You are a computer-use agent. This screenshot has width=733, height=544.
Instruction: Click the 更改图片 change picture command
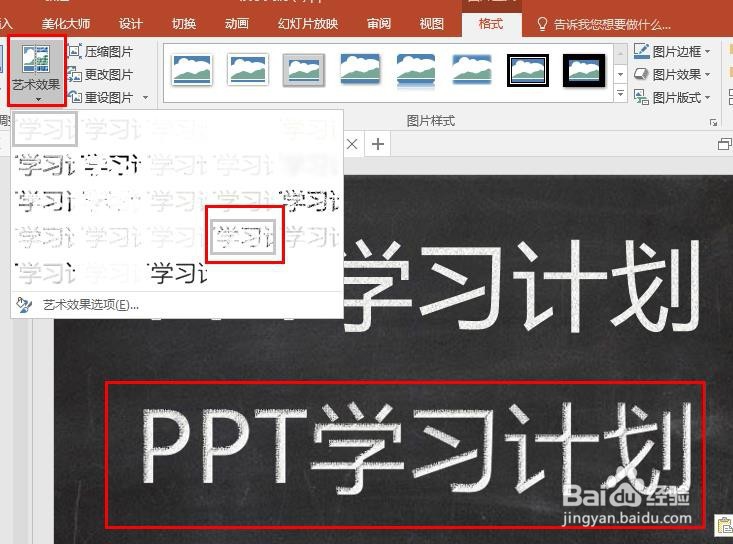(101, 74)
